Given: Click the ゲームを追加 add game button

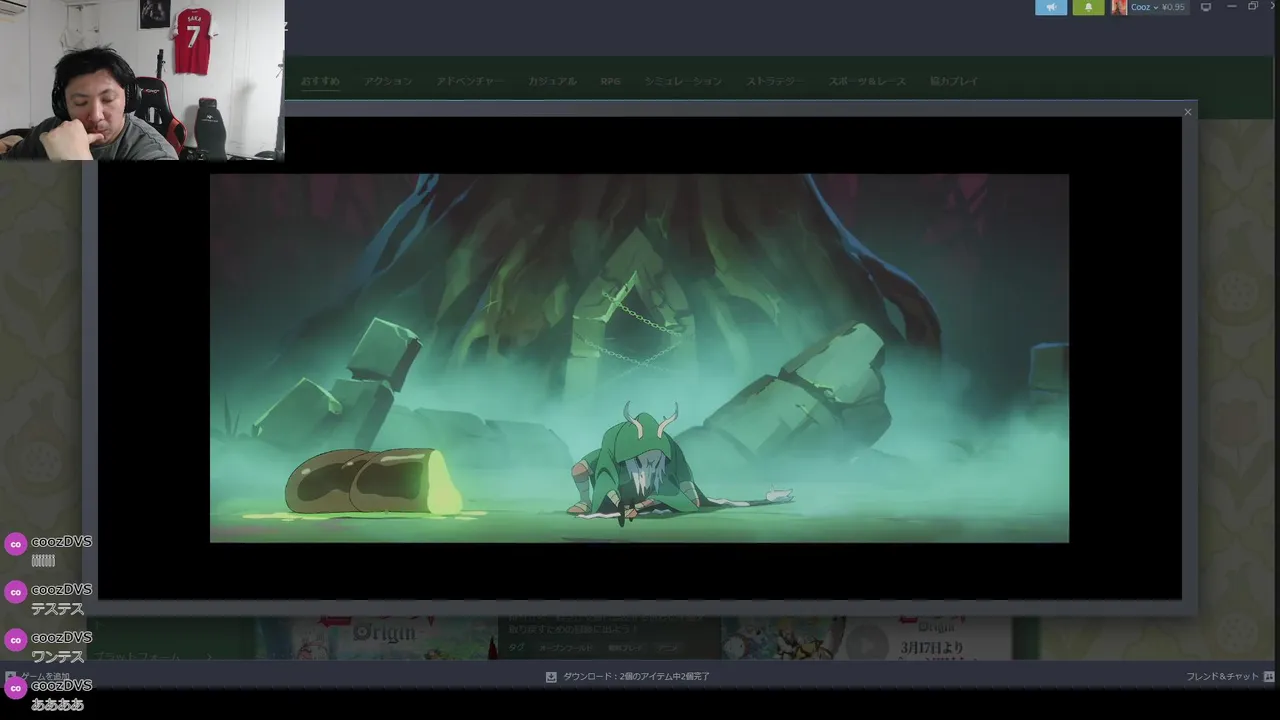Looking at the screenshot, I should click(38, 677).
